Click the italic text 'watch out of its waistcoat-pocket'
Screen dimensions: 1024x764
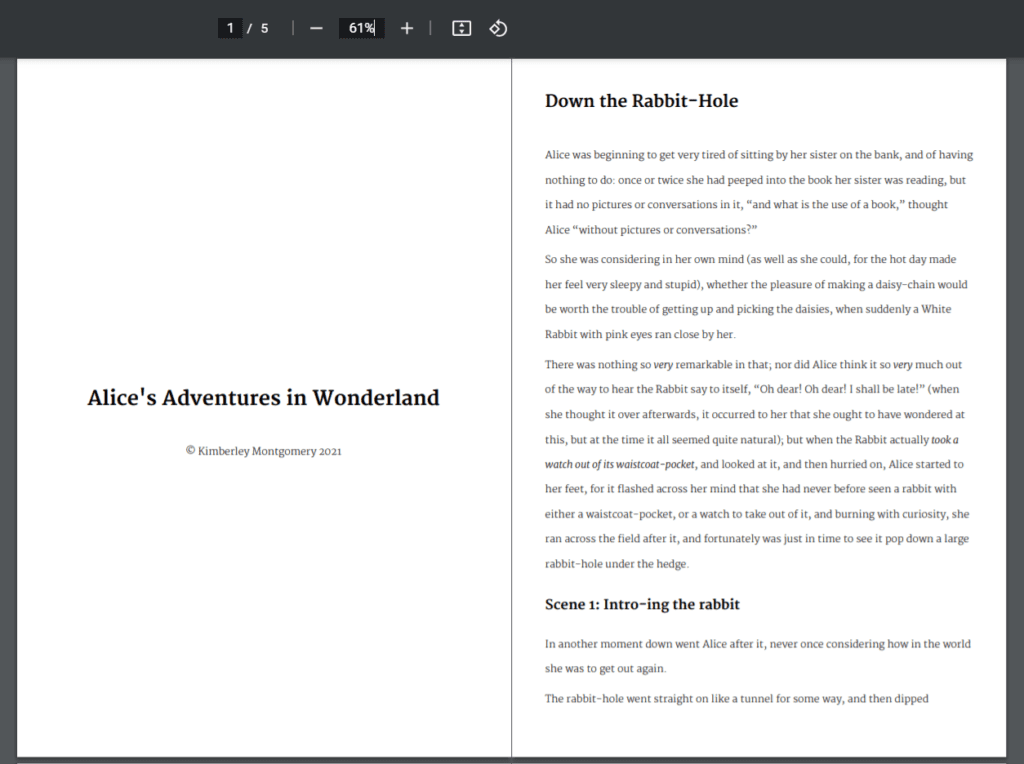point(620,464)
